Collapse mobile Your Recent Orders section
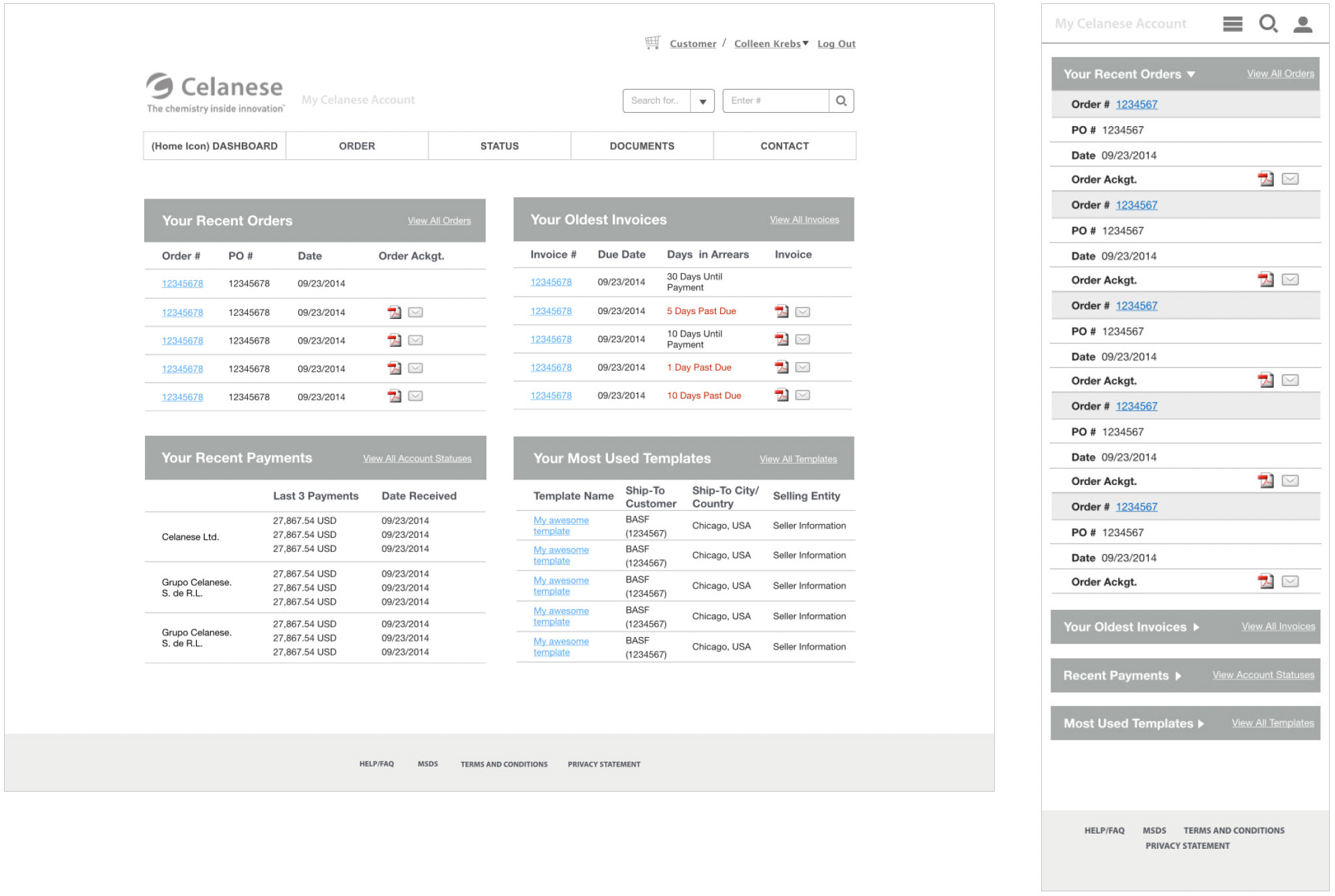This screenshot has width=1335, height=896. pyautogui.click(x=1191, y=74)
